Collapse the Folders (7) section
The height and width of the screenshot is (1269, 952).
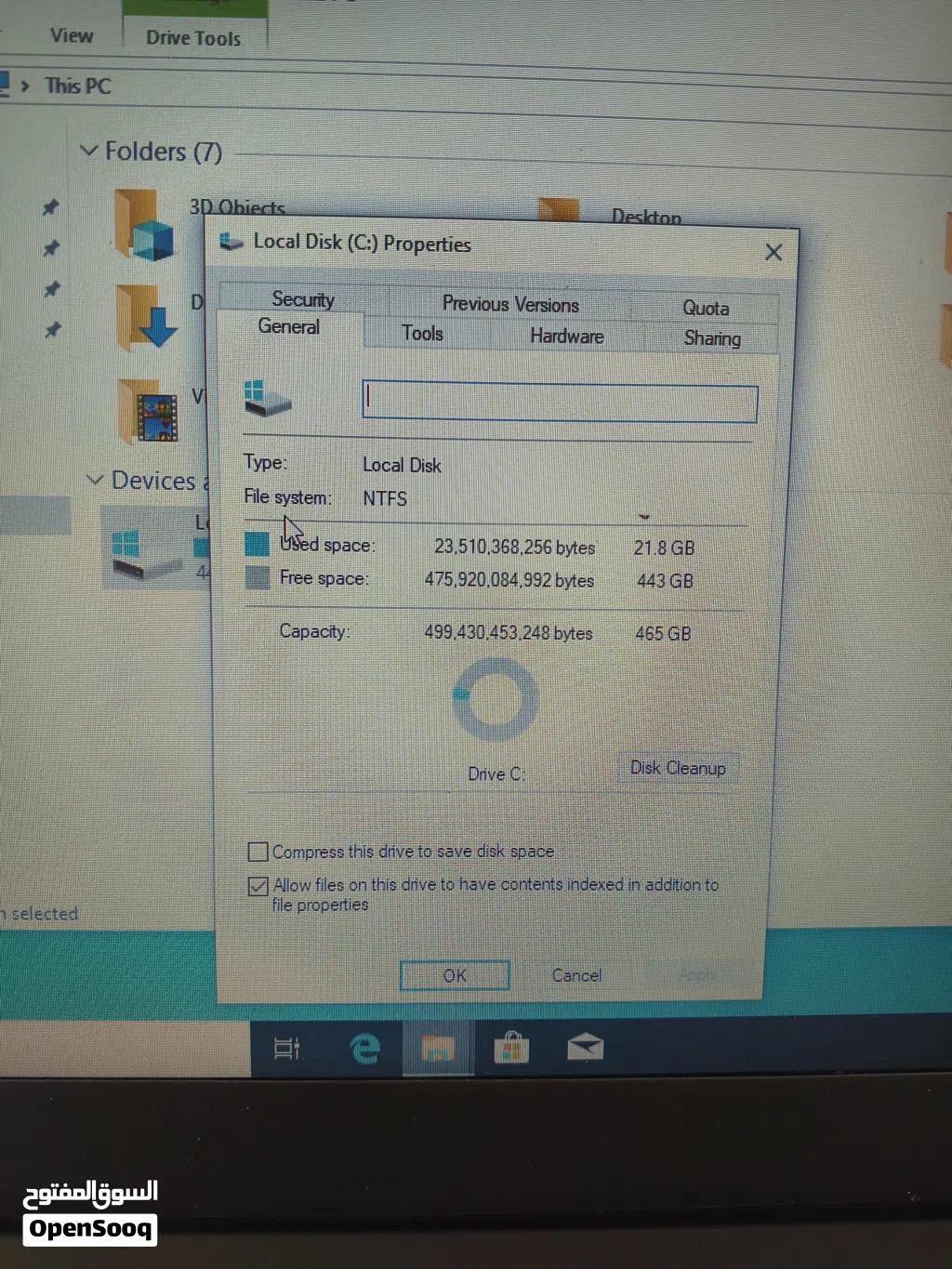(x=89, y=151)
